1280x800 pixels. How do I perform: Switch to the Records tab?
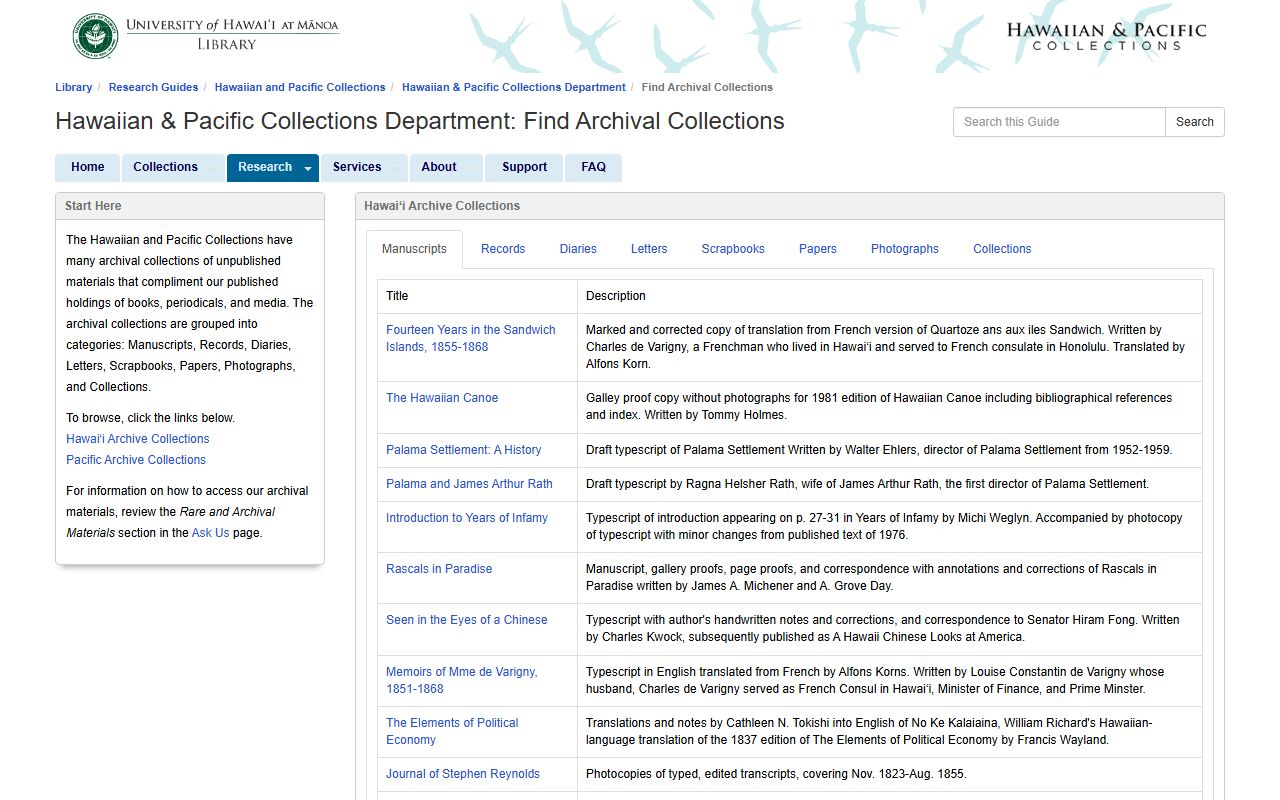(x=503, y=249)
